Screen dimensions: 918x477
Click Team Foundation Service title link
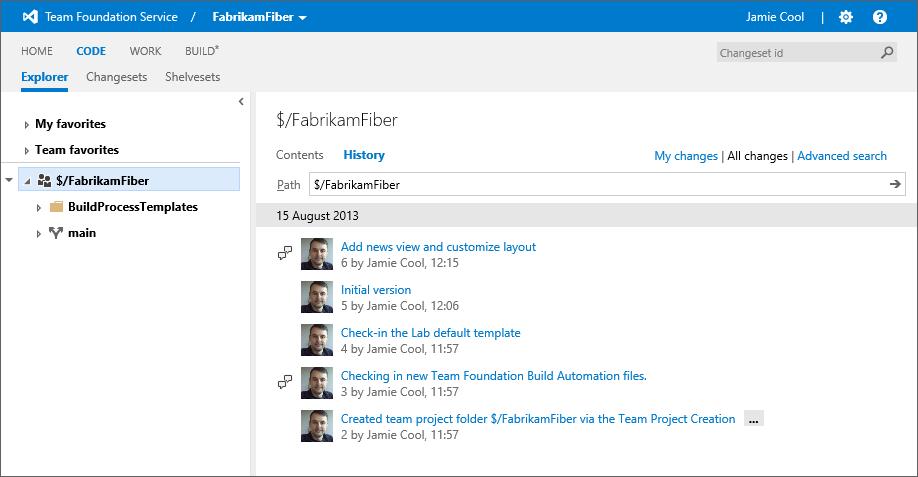tap(111, 17)
